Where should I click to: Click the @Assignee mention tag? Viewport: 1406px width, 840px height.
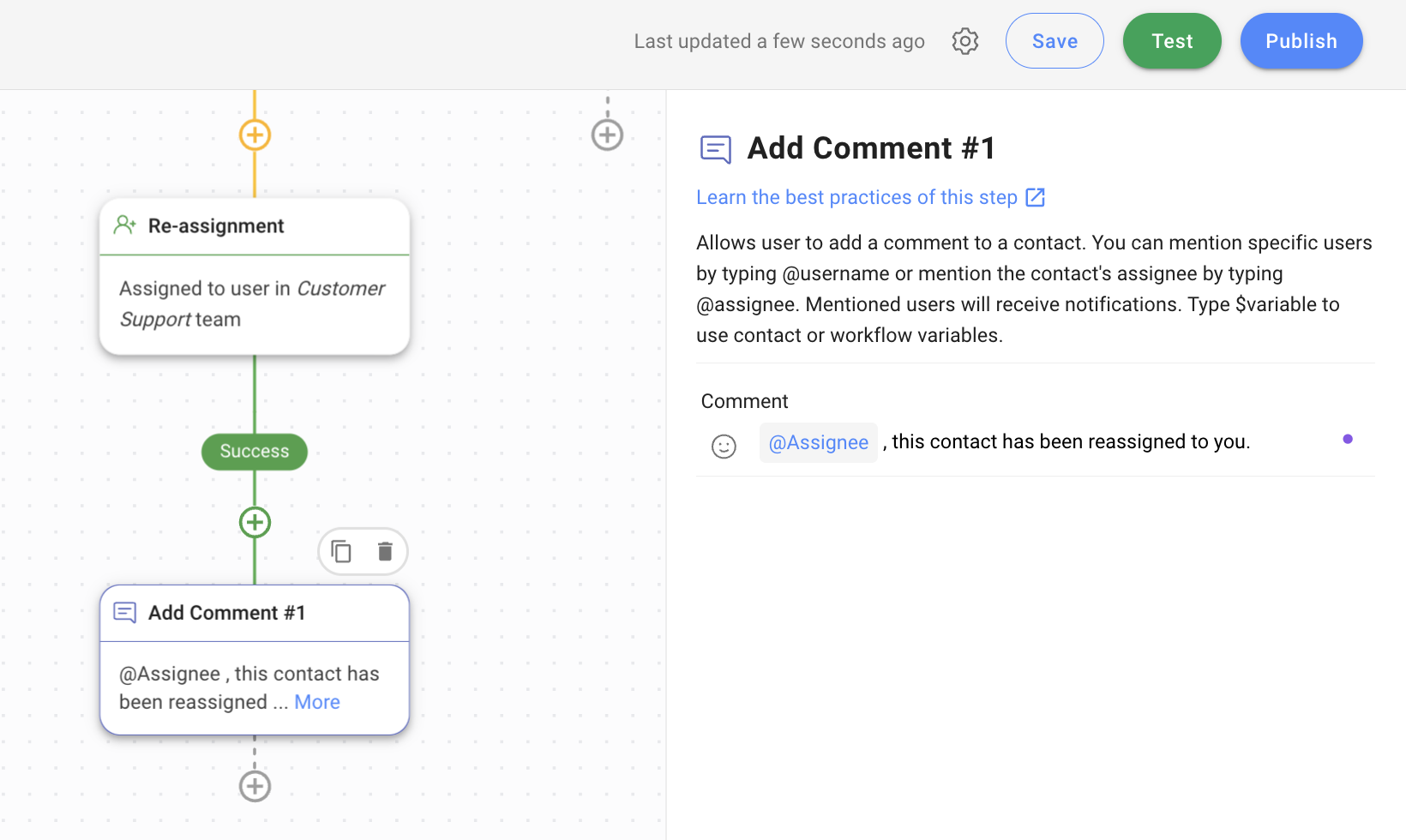[818, 442]
